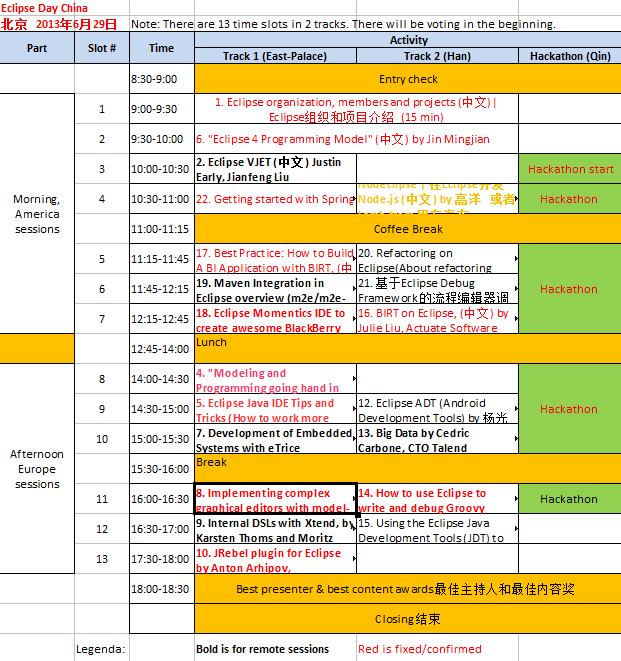This screenshot has width=621, height=661.
Task: Click the "15:30-16:00" time cell
Action: coord(161,468)
